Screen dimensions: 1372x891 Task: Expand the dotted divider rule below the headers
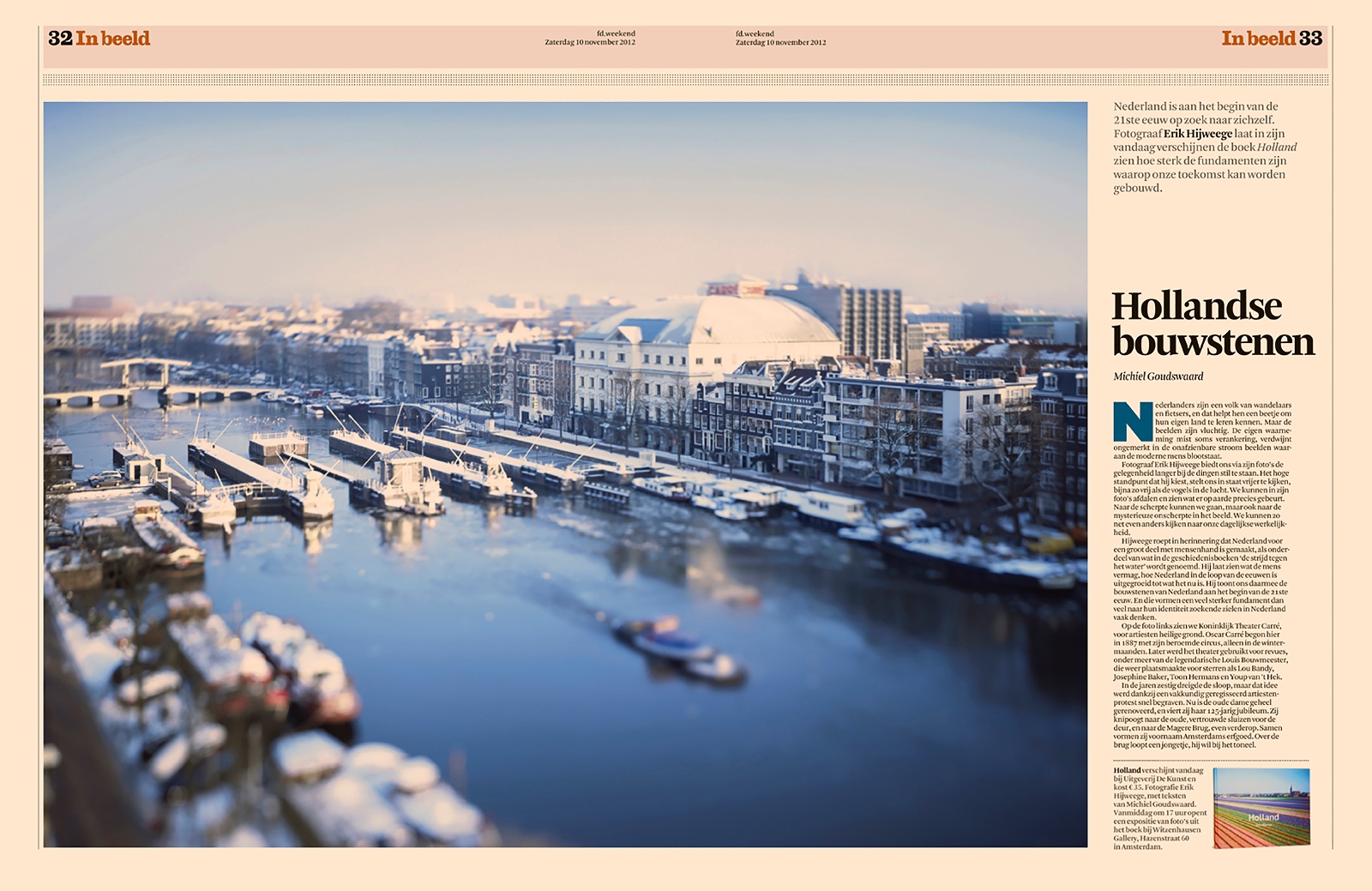tap(686, 79)
